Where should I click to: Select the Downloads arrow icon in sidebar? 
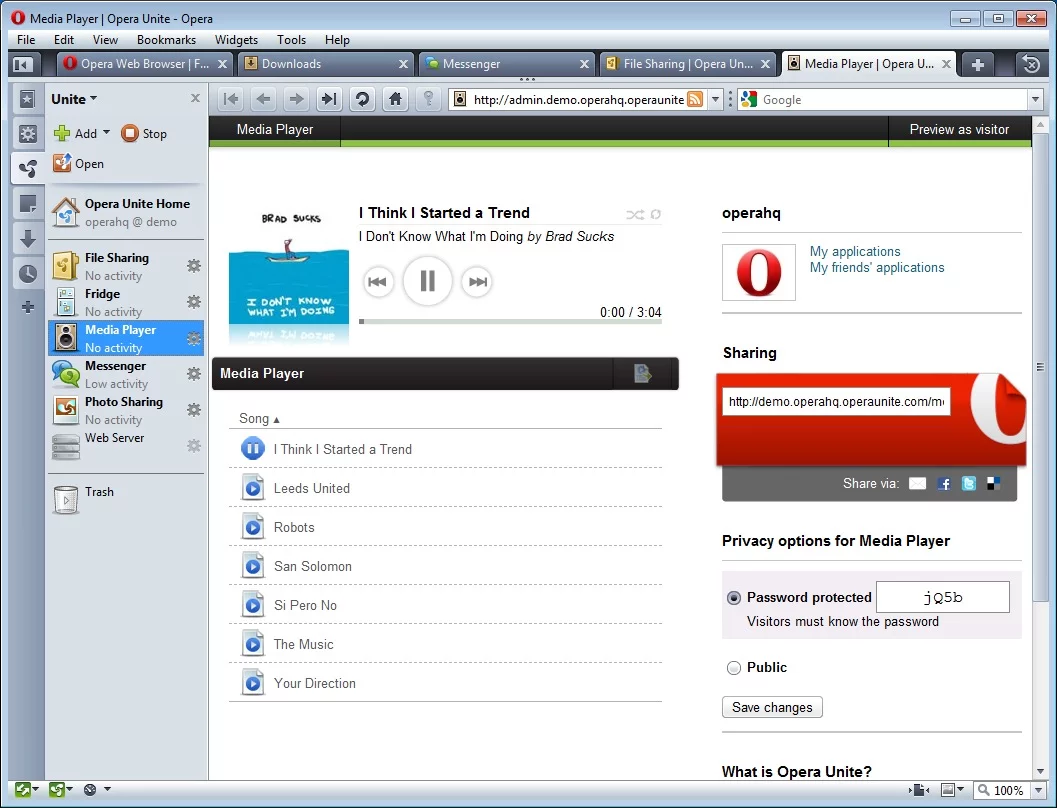pos(27,239)
